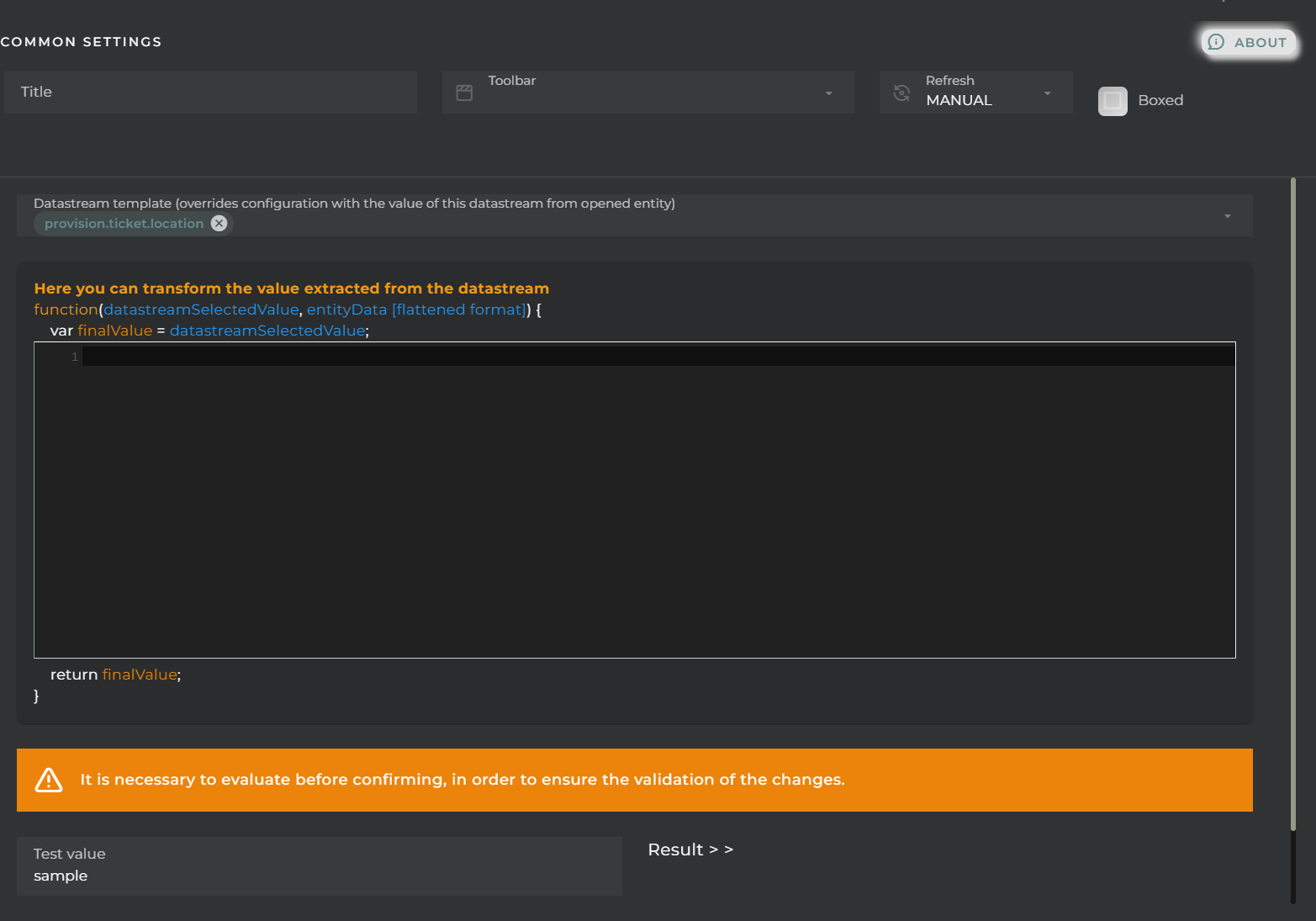Image resolution: width=1316 pixels, height=921 pixels.
Task: Expand the Datastream template dropdown arrow
Action: point(1228,216)
